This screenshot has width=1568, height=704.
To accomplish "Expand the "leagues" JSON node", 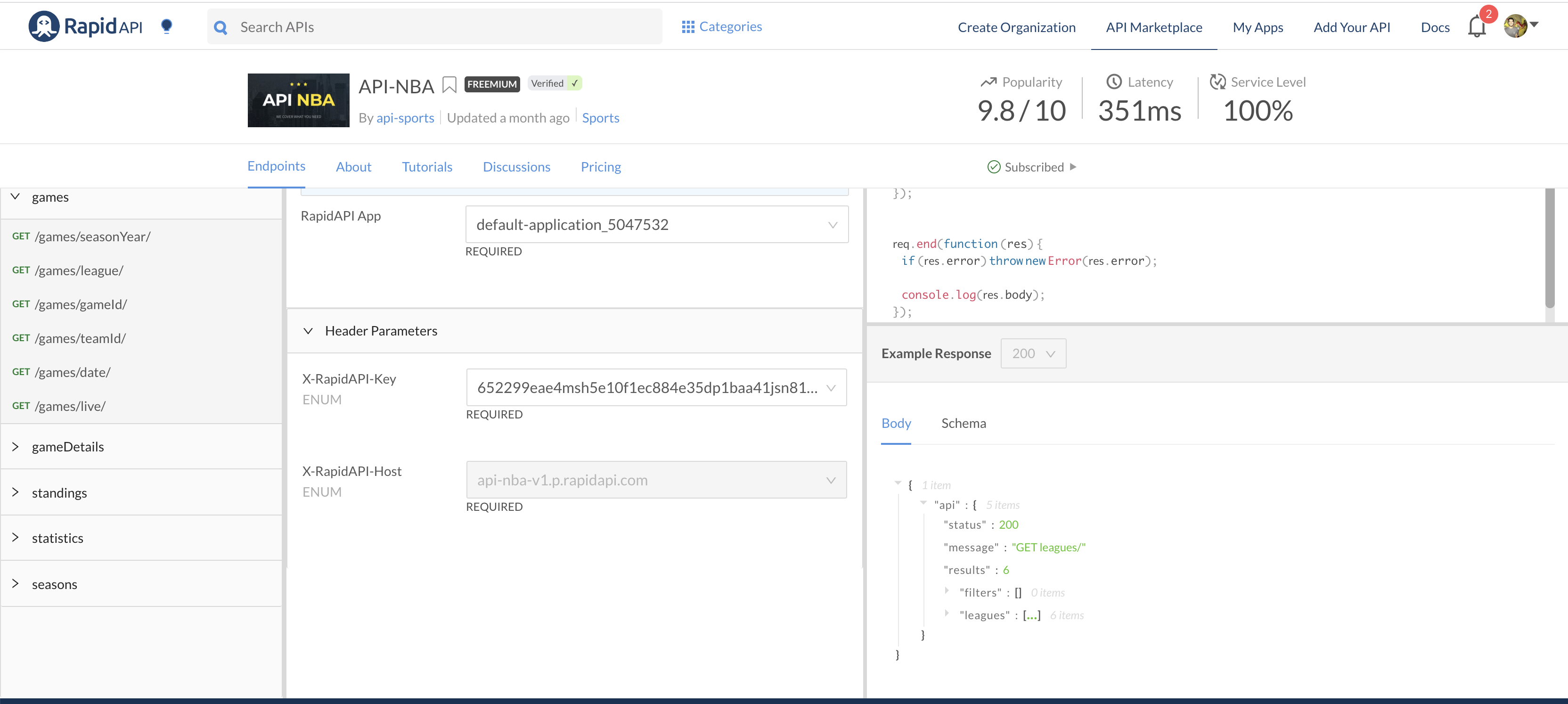I will (x=947, y=613).
